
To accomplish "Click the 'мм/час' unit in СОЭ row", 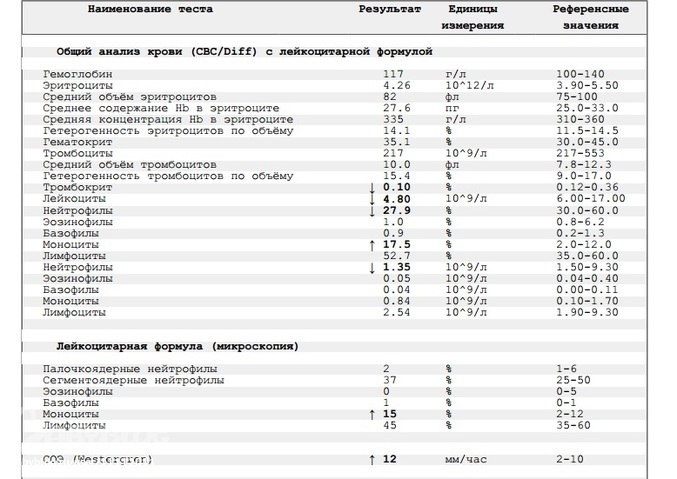I will [465, 459].
